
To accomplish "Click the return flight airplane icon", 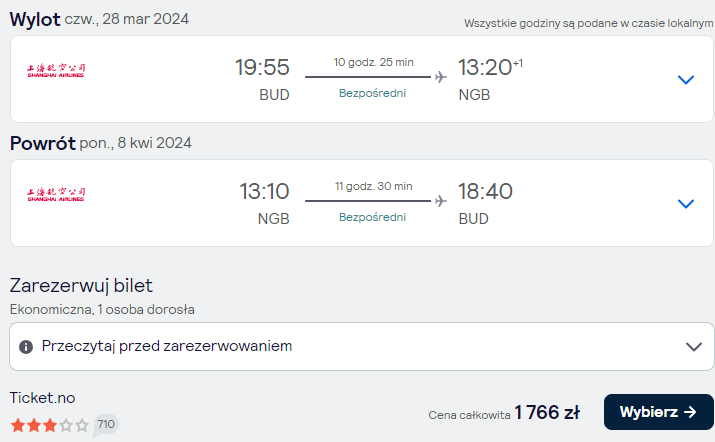I will point(440,201).
